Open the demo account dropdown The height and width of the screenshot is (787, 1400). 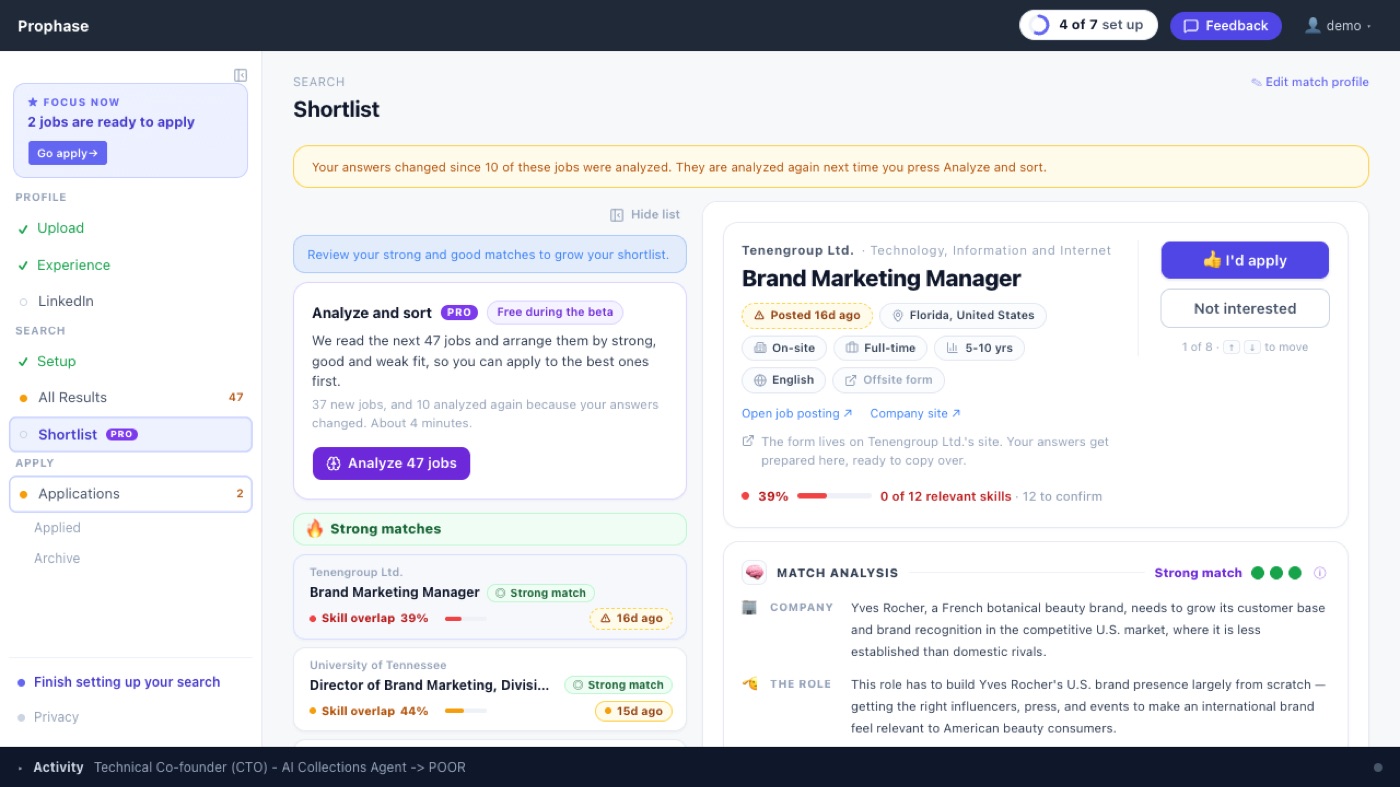pyautogui.click(x=1338, y=26)
